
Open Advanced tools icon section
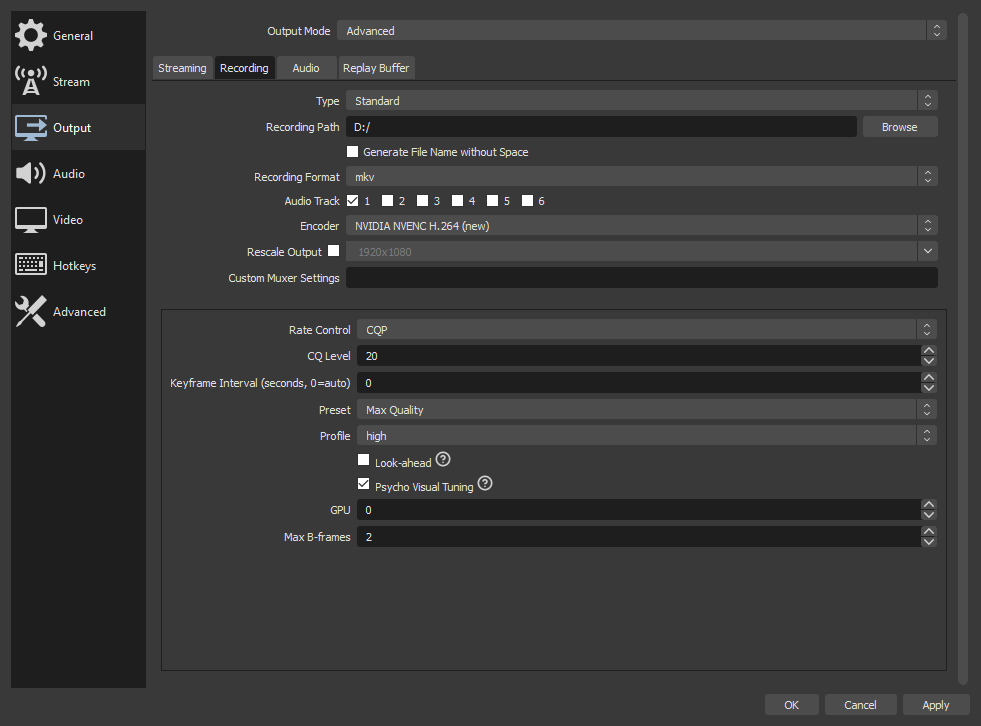pyautogui.click(x=31, y=311)
